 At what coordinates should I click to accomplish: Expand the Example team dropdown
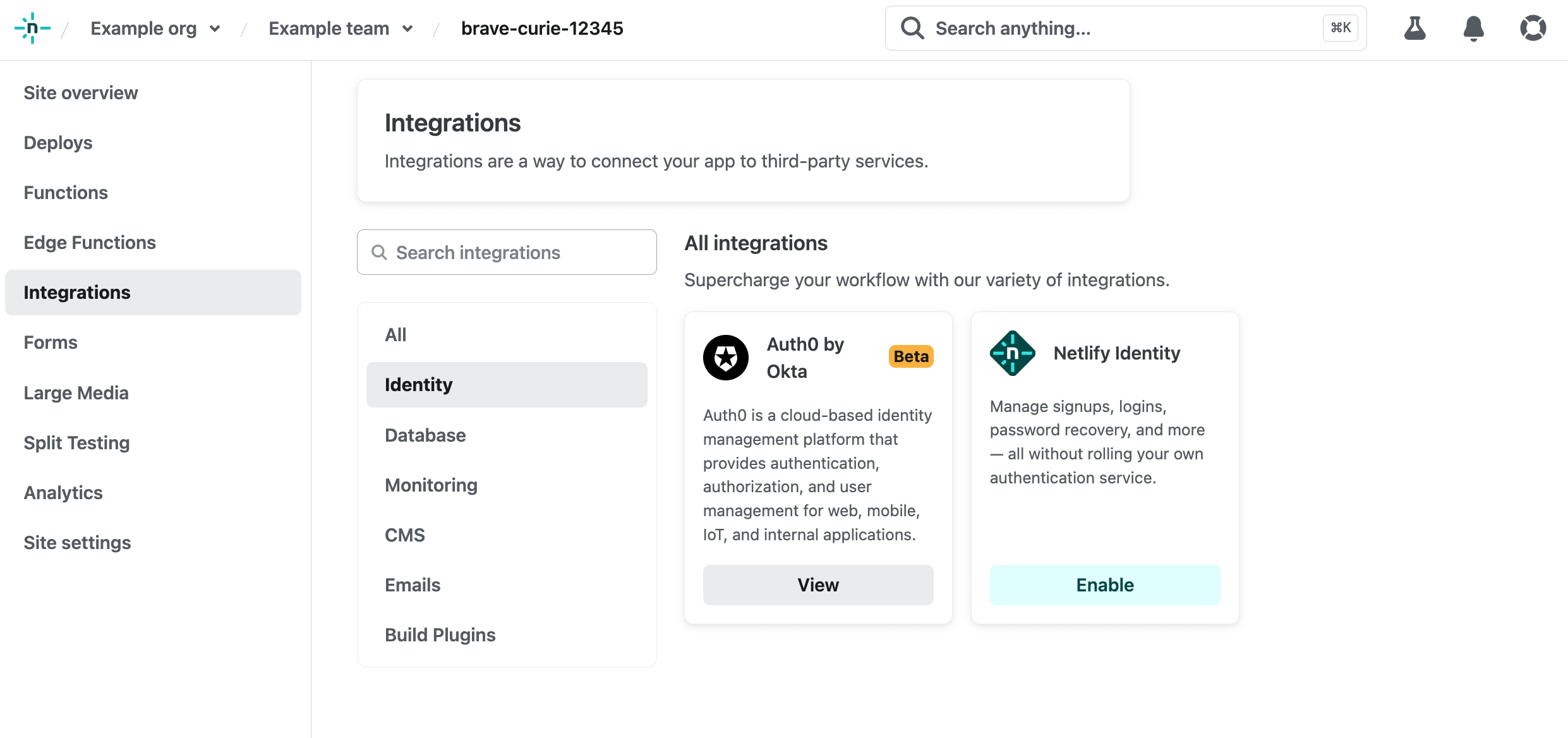click(x=407, y=28)
